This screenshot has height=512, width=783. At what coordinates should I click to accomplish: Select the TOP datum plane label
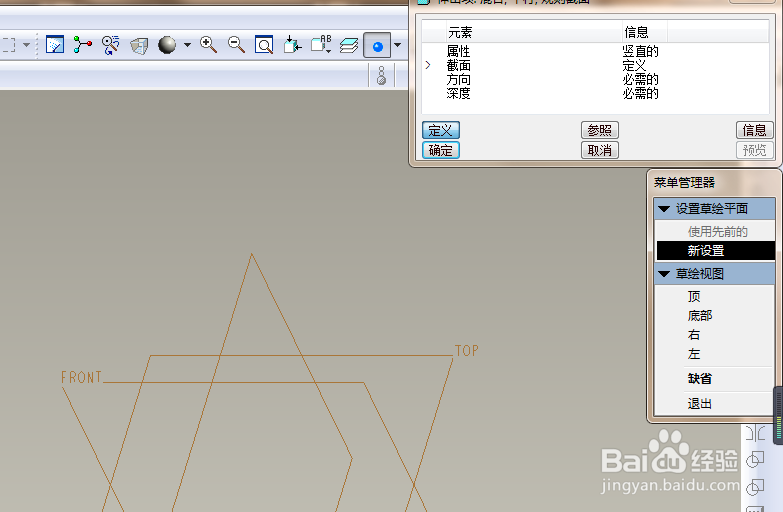click(466, 351)
